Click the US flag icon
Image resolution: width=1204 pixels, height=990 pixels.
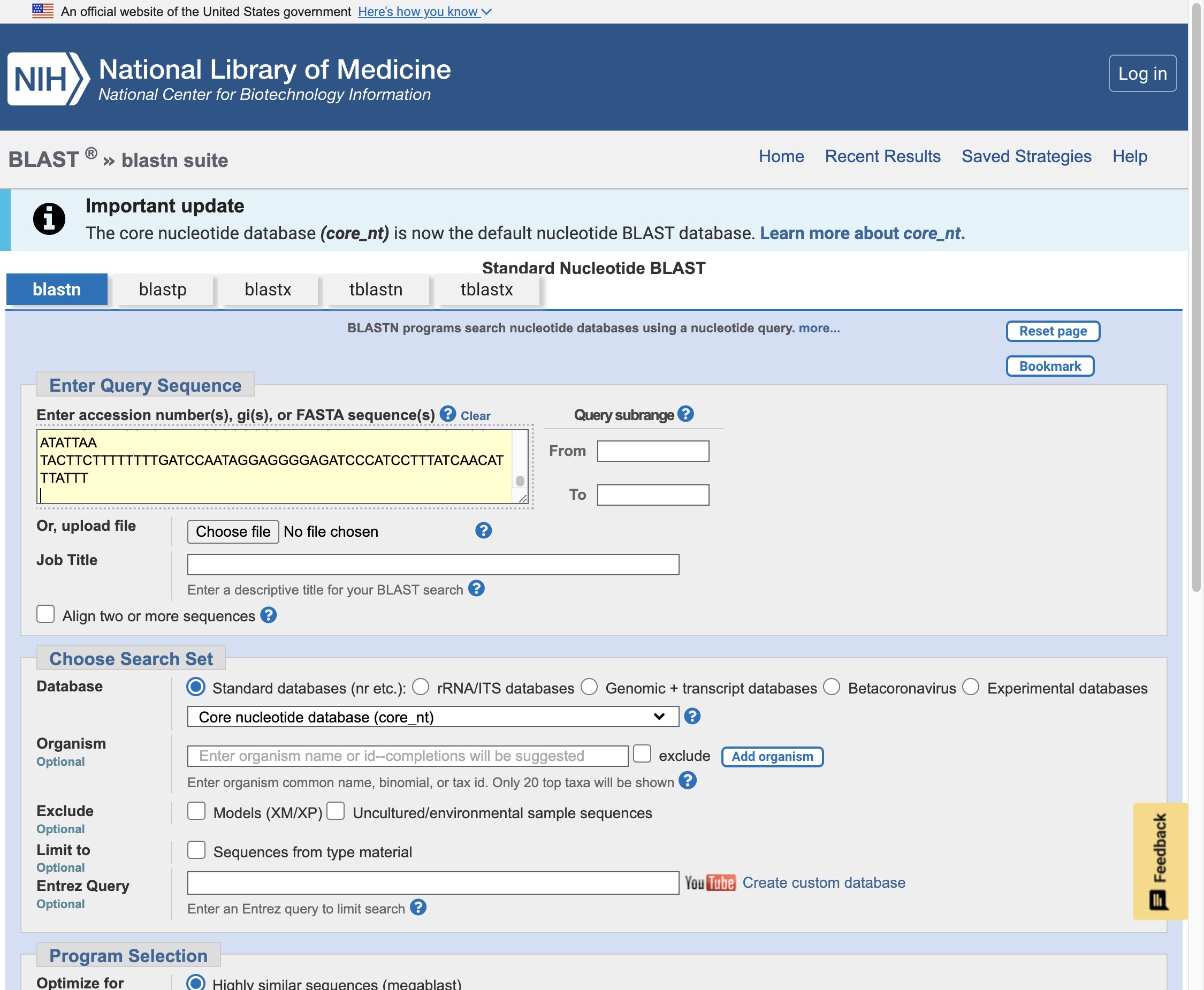pyautogui.click(x=43, y=11)
